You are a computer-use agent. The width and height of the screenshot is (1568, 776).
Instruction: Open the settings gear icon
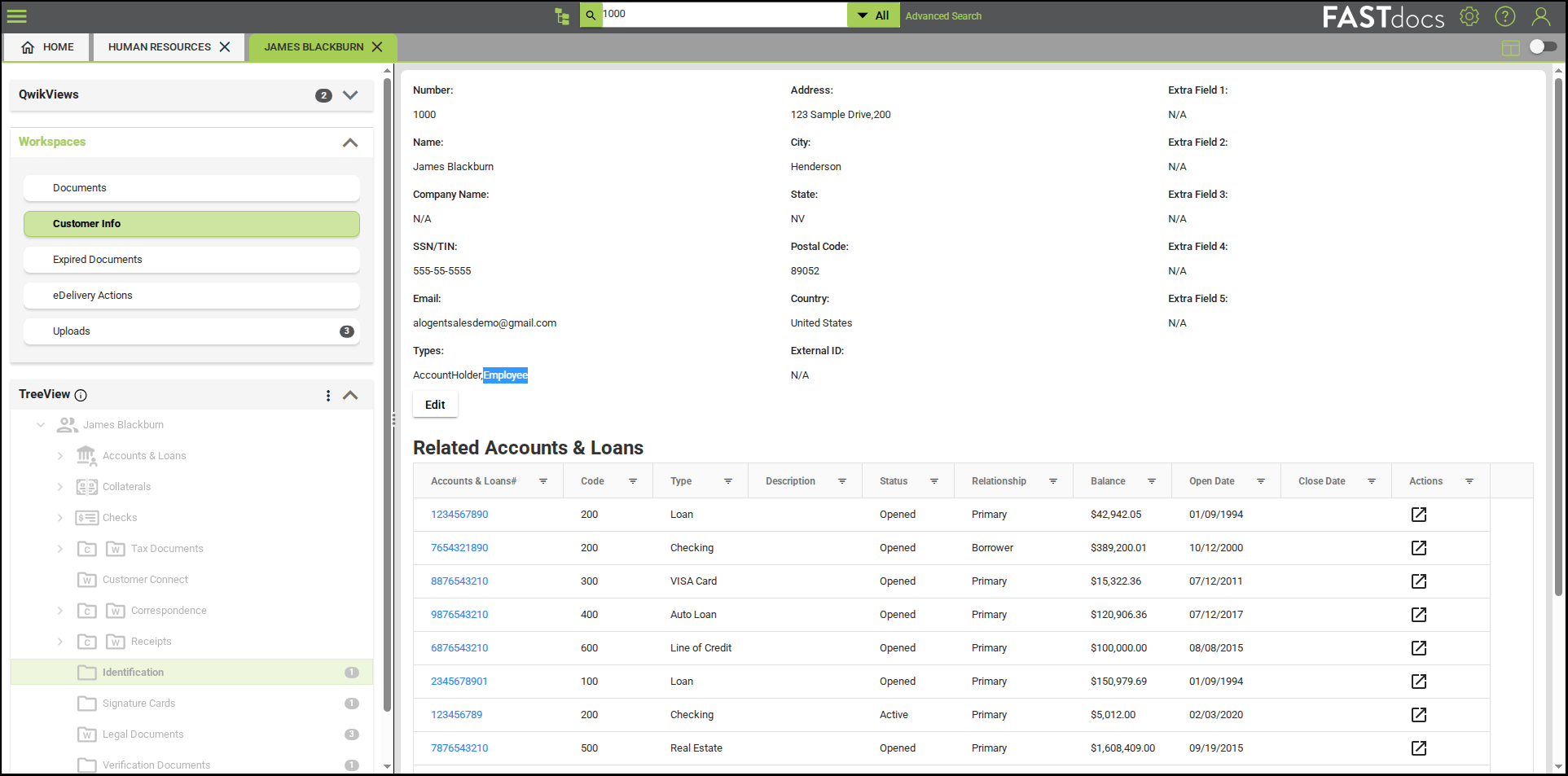1469,16
